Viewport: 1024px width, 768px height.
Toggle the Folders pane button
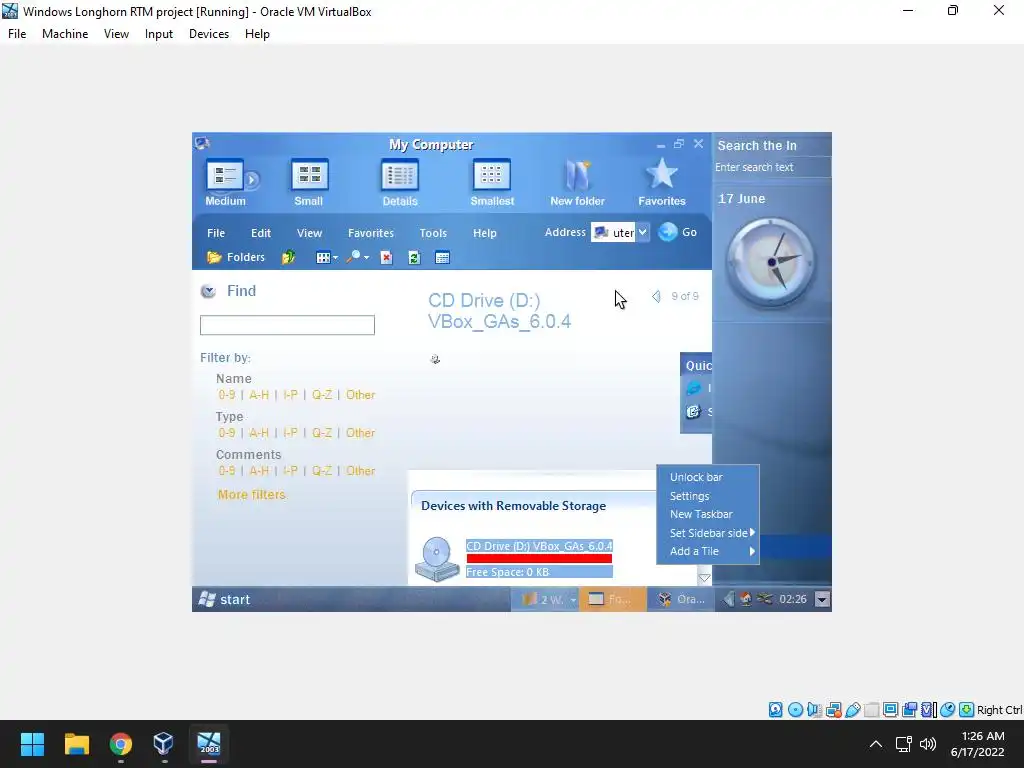(x=236, y=257)
